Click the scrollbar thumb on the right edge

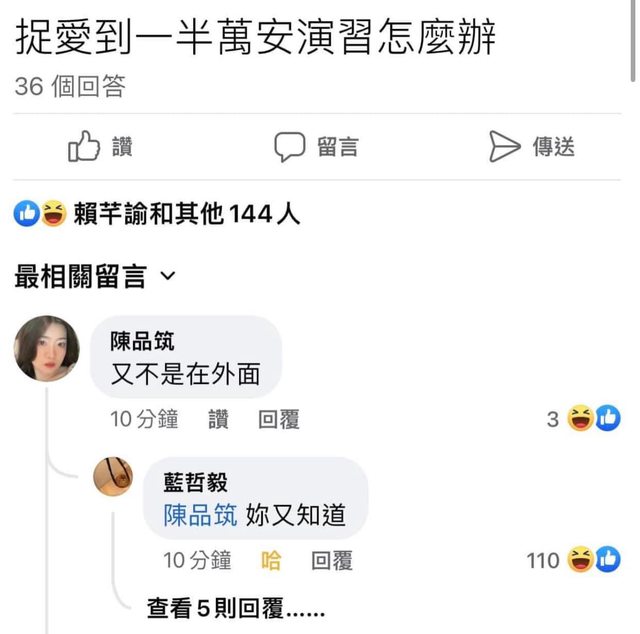pyautogui.click(x=633, y=41)
